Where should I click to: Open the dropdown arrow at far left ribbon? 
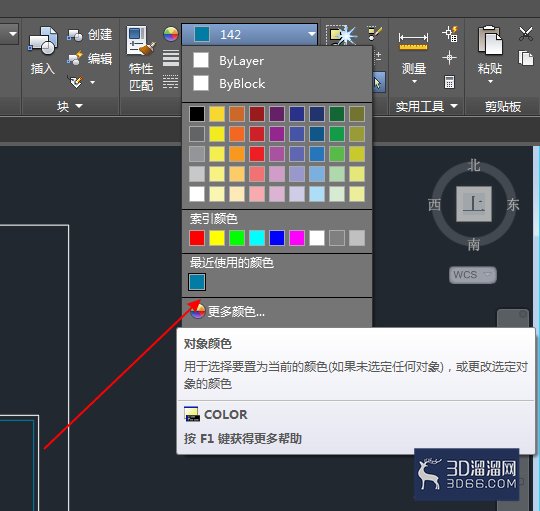point(13,34)
